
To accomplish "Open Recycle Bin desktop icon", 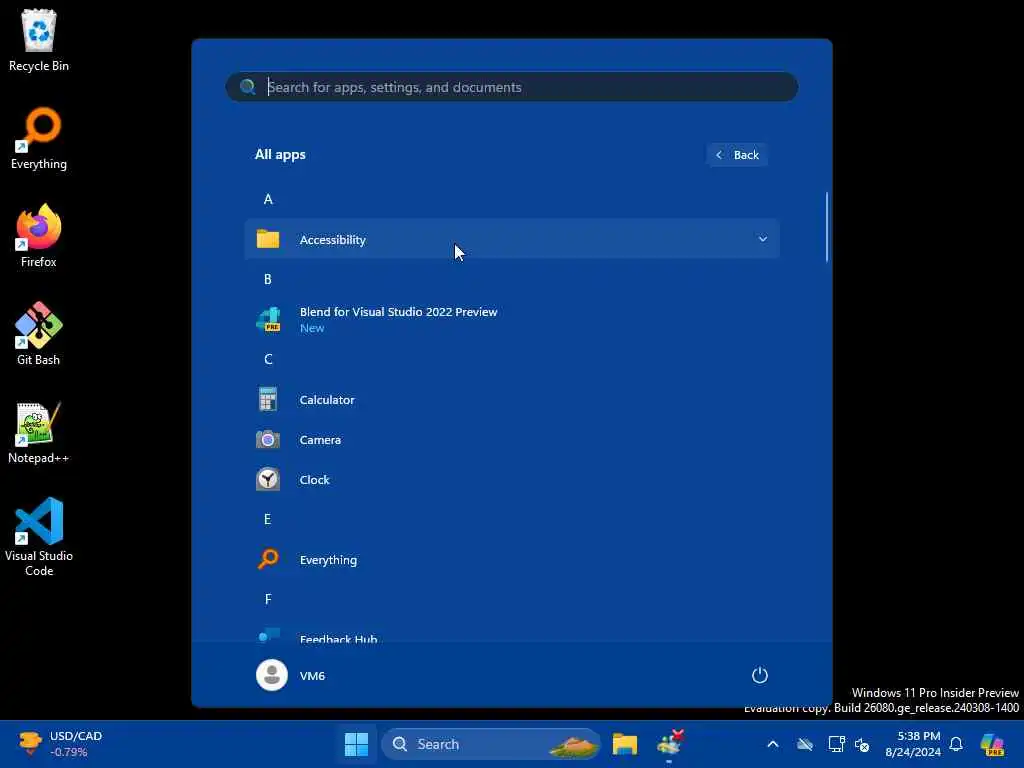I will coord(39,40).
